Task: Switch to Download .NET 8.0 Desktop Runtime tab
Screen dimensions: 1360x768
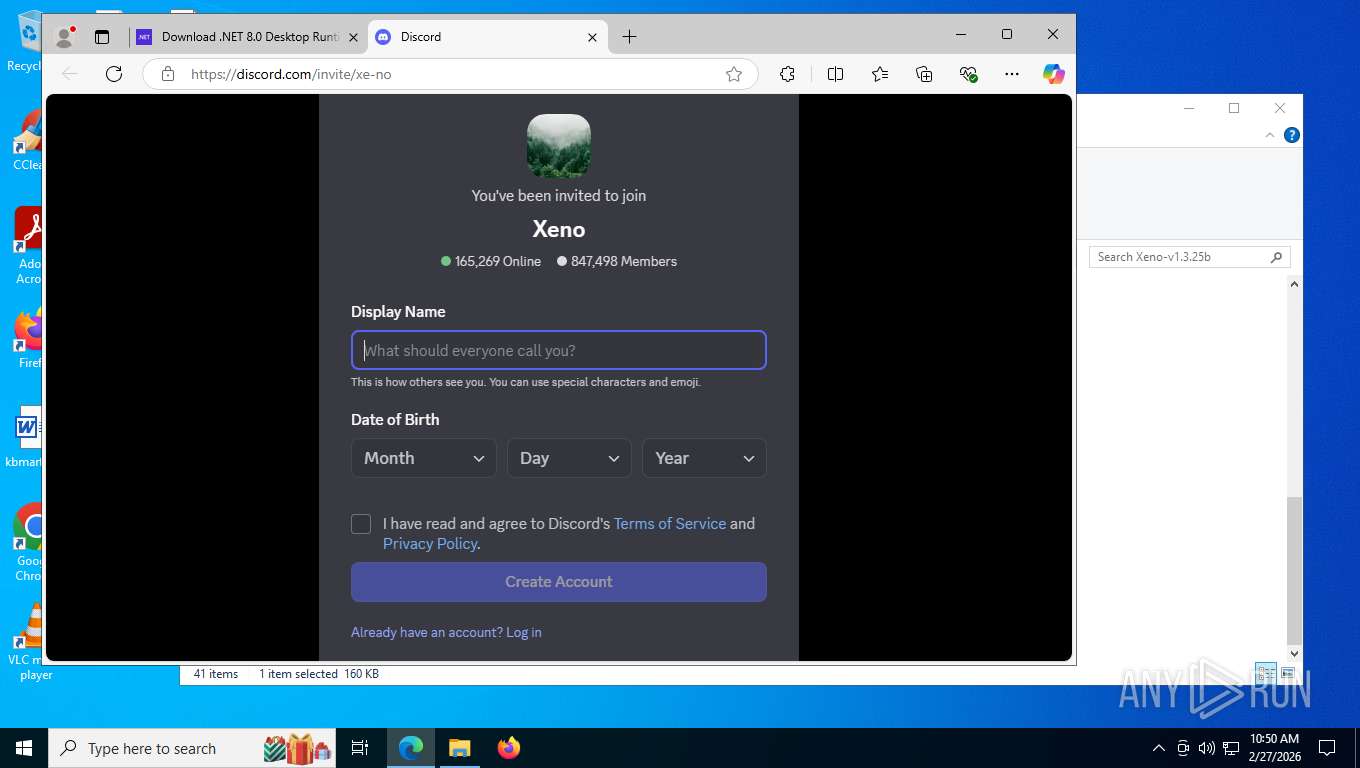Action: [x=249, y=37]
